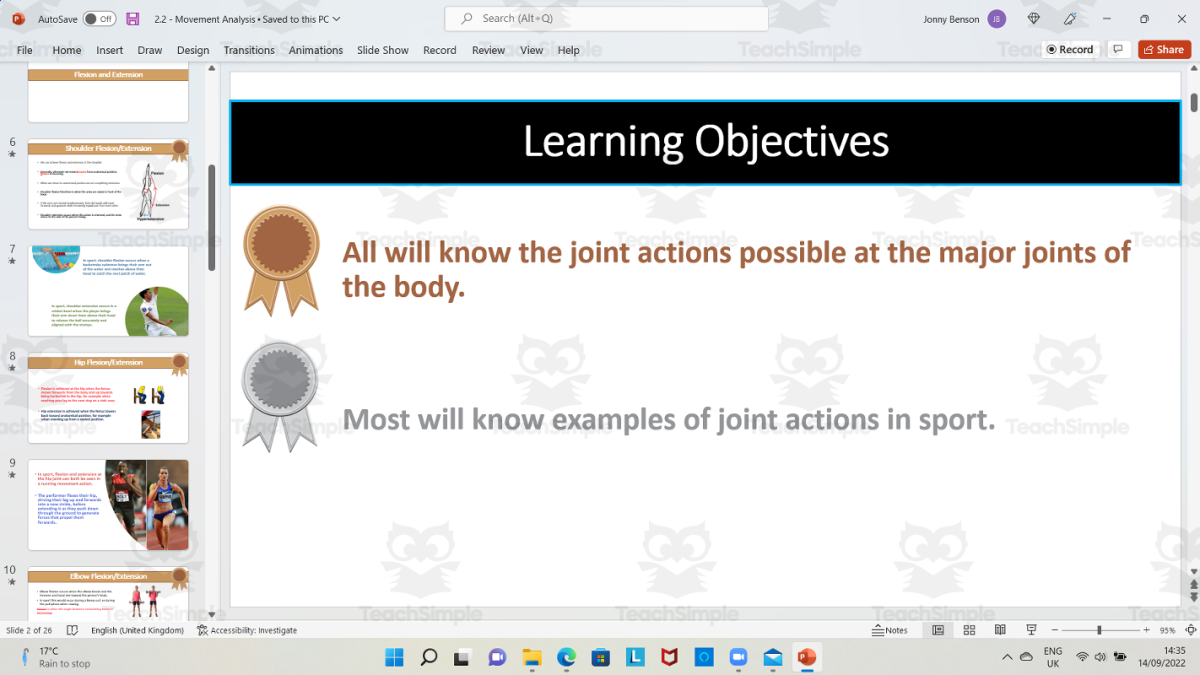
Task: Click the zoom in plus button
Action: click(1144, 631)
